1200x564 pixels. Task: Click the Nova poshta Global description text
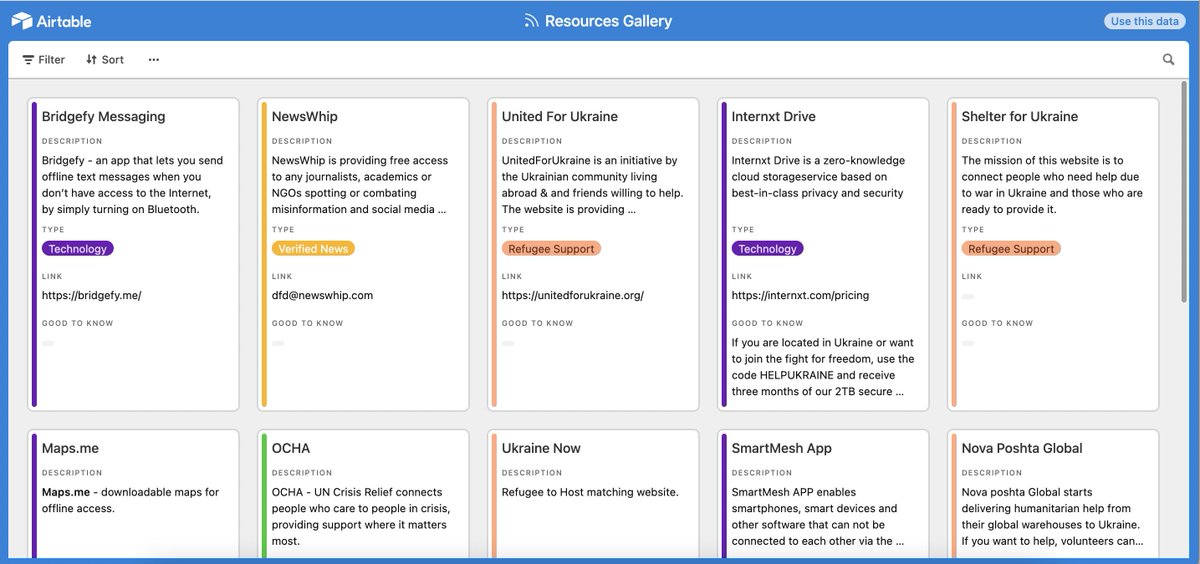[1052, 516]
